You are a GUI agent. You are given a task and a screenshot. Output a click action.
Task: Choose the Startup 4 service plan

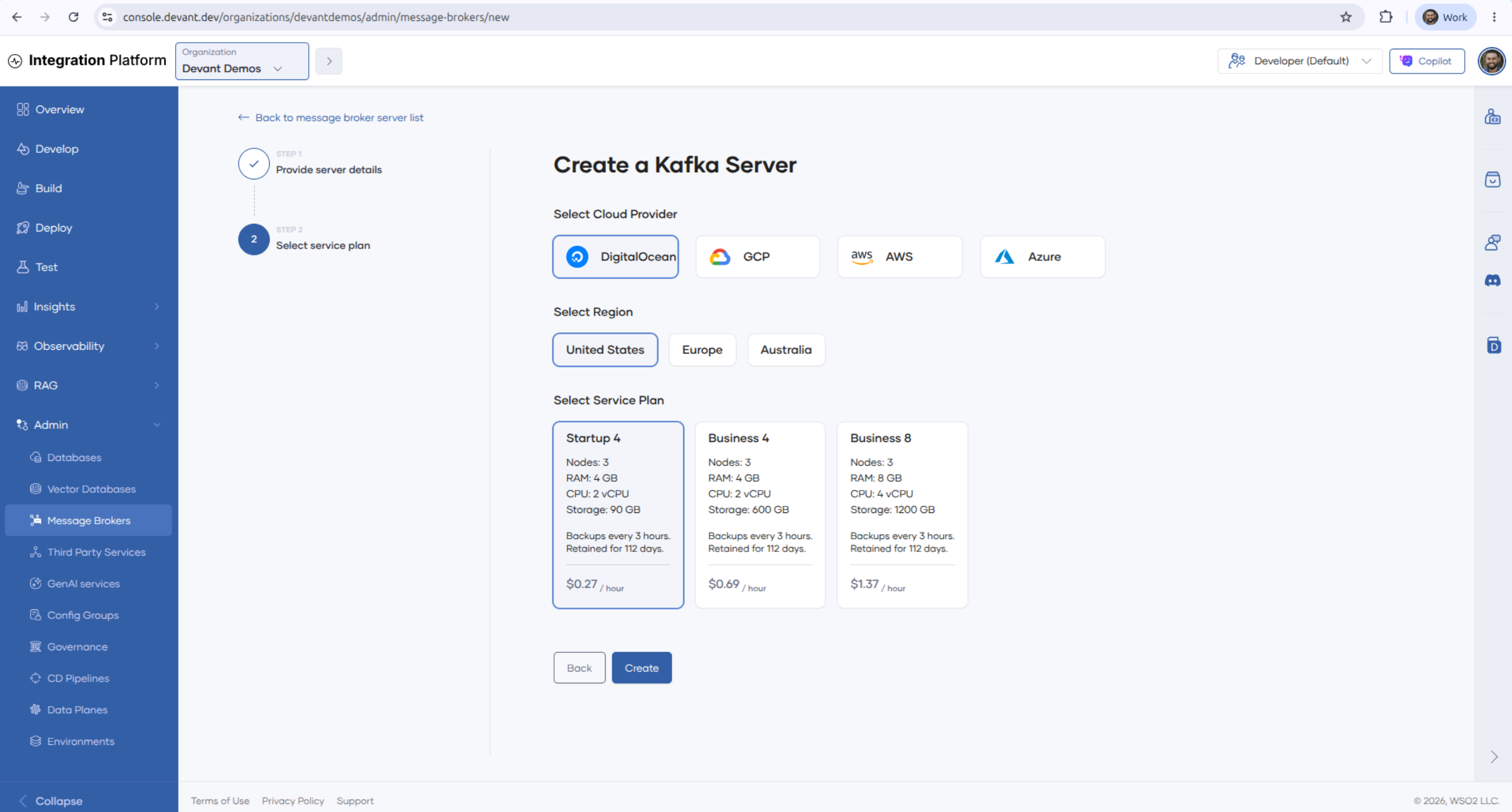[x=618, y=515]
